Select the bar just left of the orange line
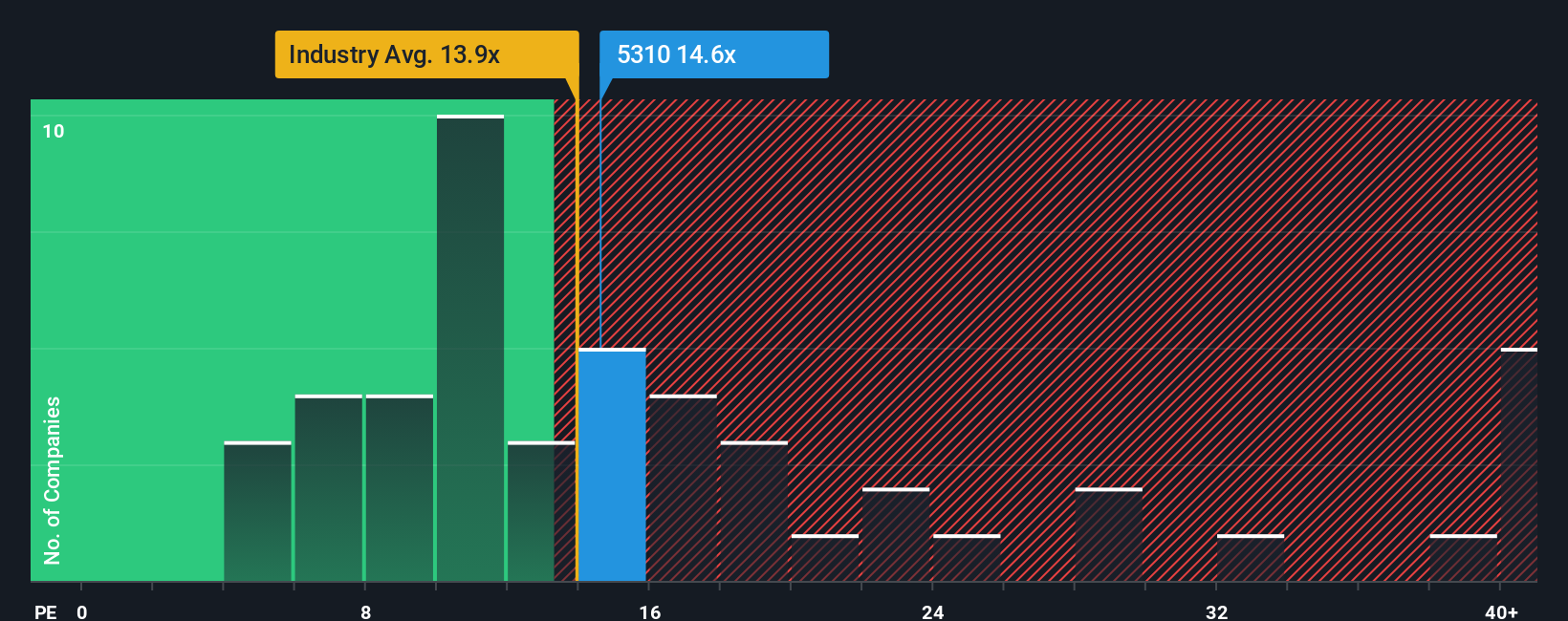This screenshot has width=1568, height=621. (x=541, y=511)
